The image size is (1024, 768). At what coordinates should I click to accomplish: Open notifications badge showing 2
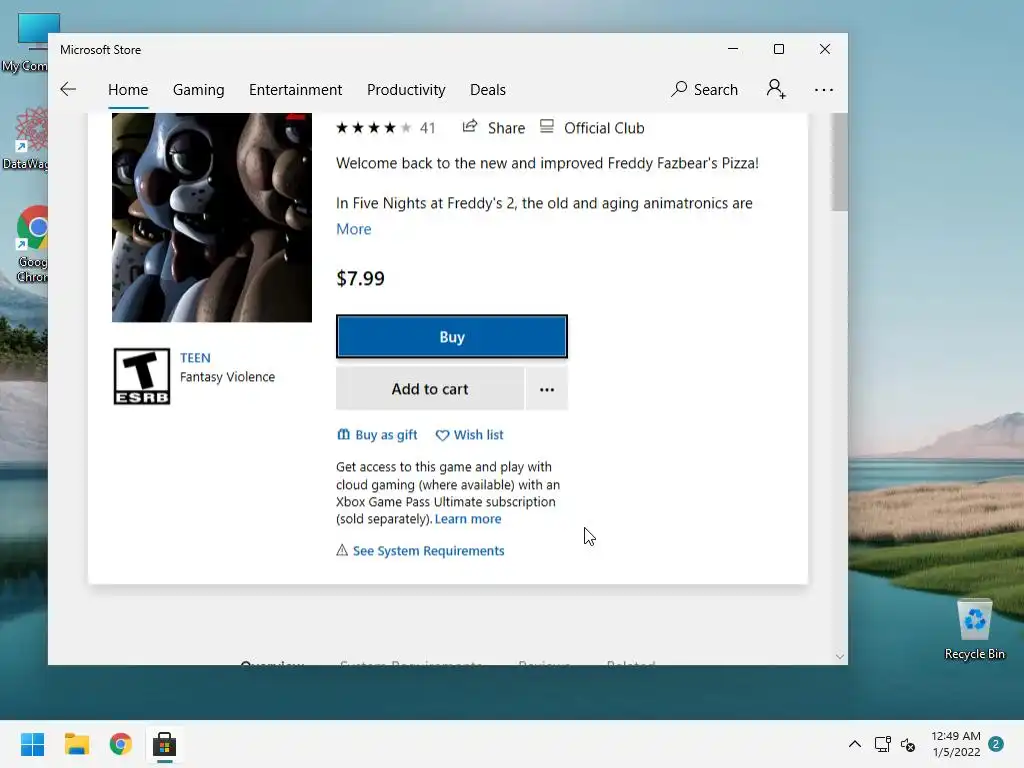[x=996, y=744]
